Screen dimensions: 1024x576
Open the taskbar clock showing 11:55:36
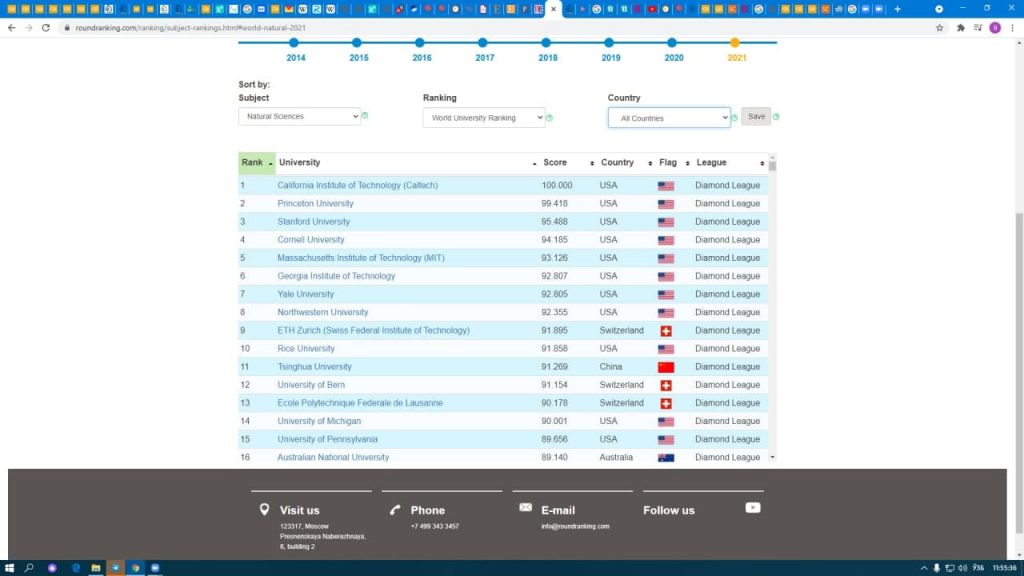[1004, 568]
